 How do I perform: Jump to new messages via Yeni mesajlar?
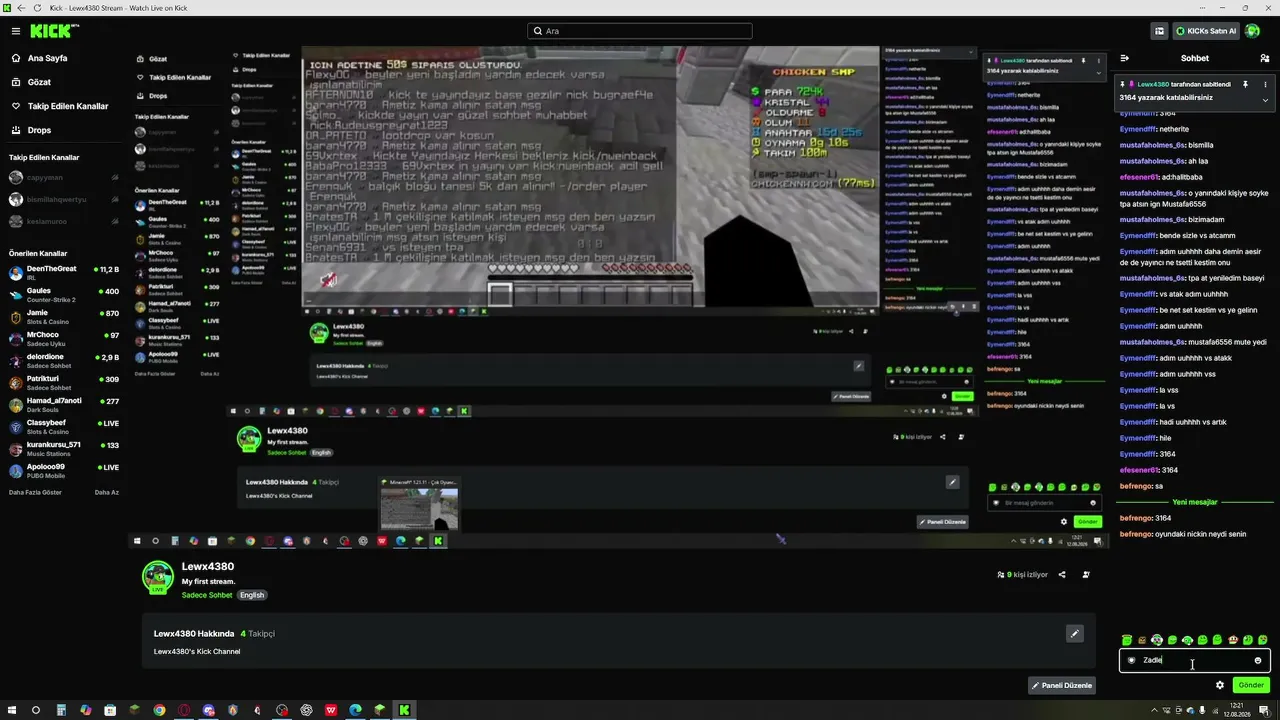point(1195,502)
